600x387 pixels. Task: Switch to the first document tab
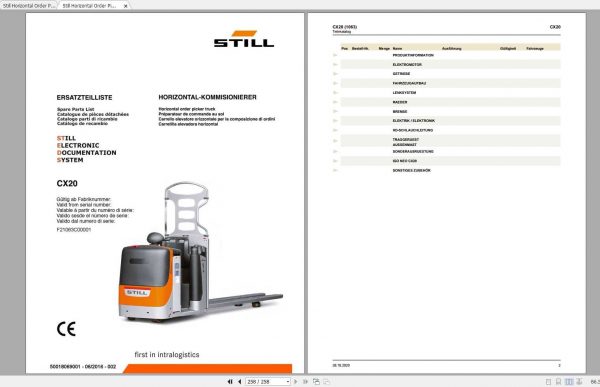coord(28,6)
